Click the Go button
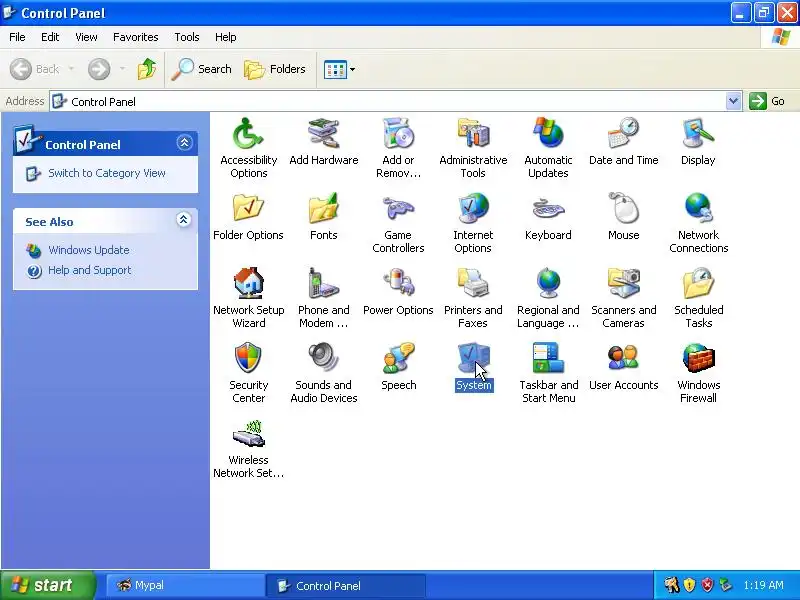800x600 pixels. click(767, 101)
